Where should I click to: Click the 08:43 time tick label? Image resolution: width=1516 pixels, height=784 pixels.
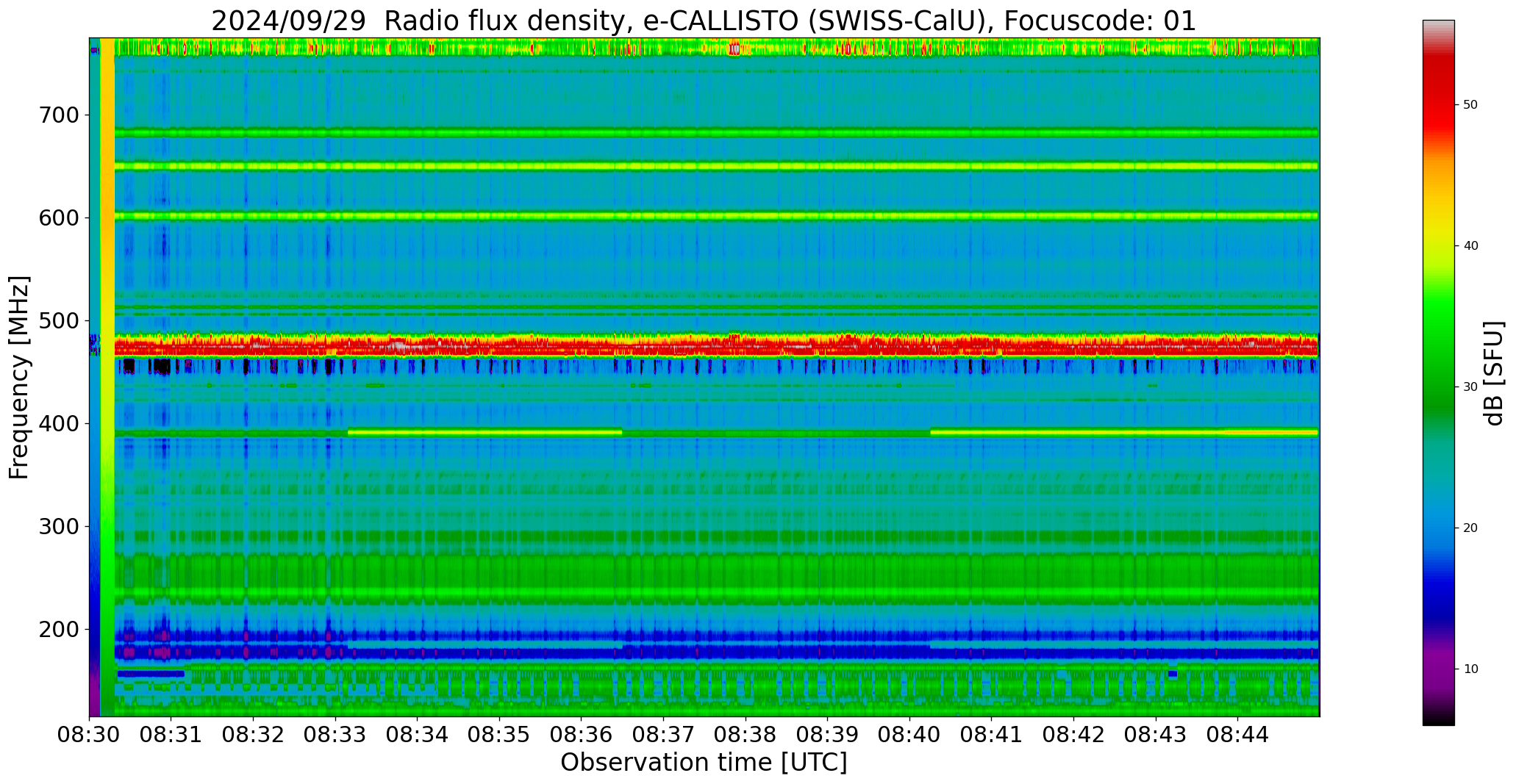[1156, 735]
